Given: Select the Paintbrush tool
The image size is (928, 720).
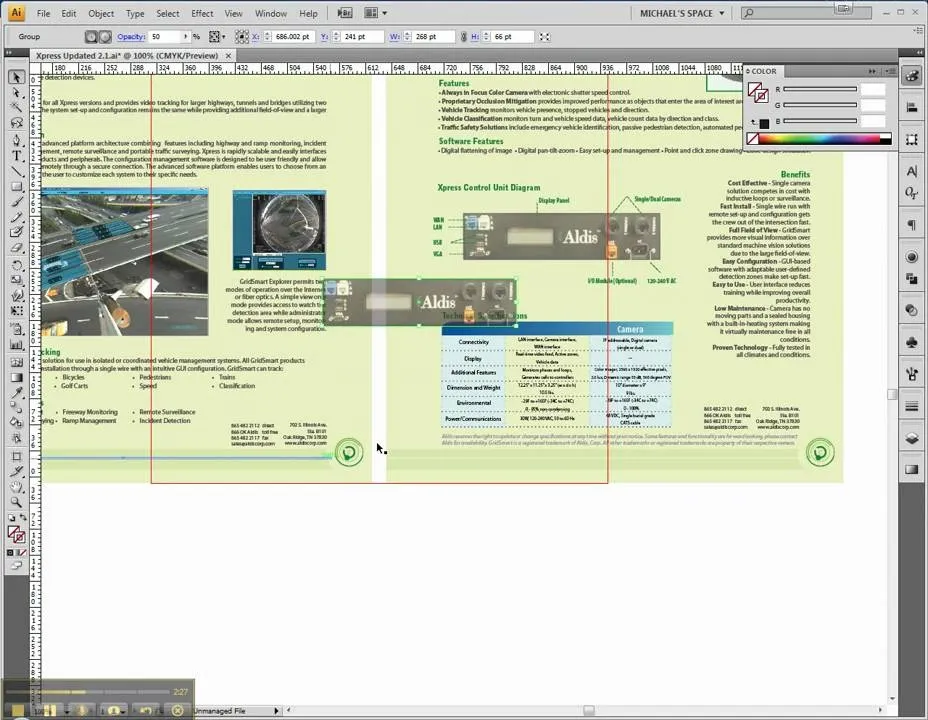Looking at the screenshot, I should 17,202.
